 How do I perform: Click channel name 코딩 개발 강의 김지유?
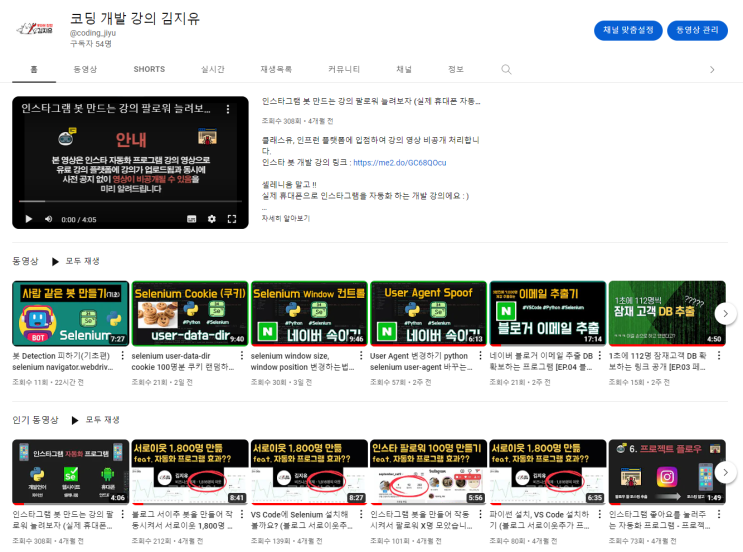coord(135,18)
